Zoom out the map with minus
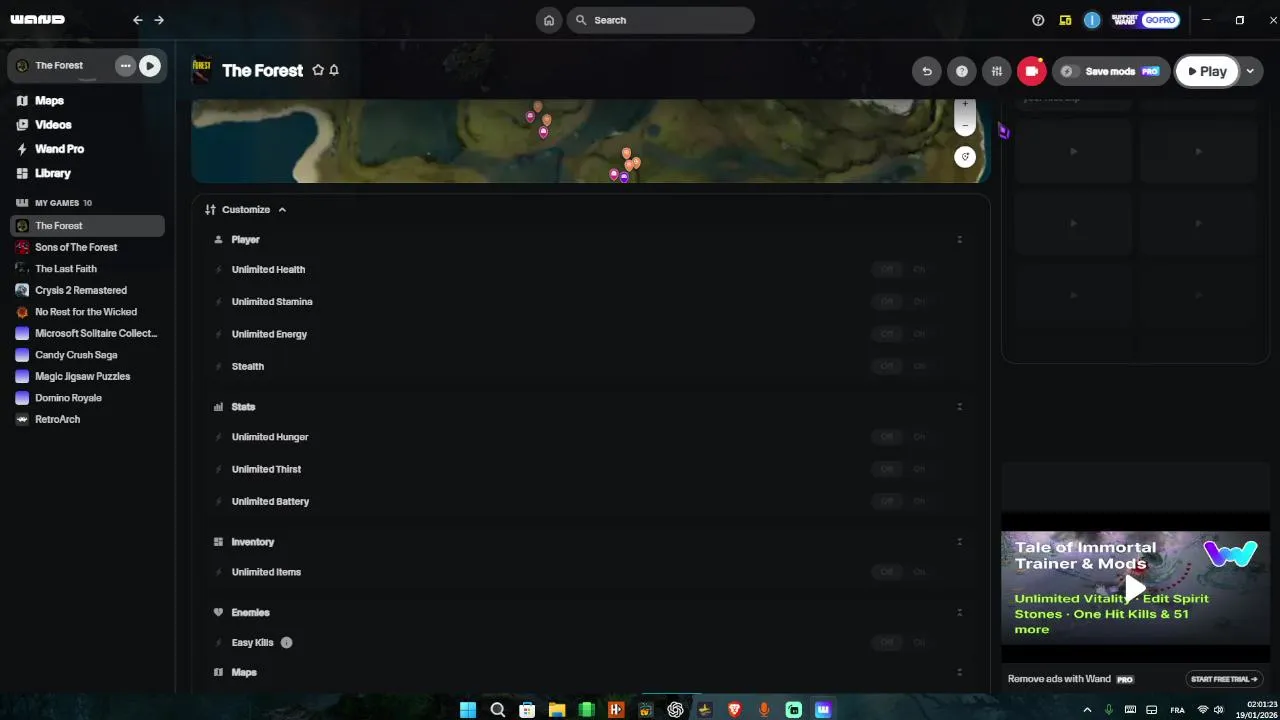Viewport: 1280px width, 720px height. tap(965, 125)
